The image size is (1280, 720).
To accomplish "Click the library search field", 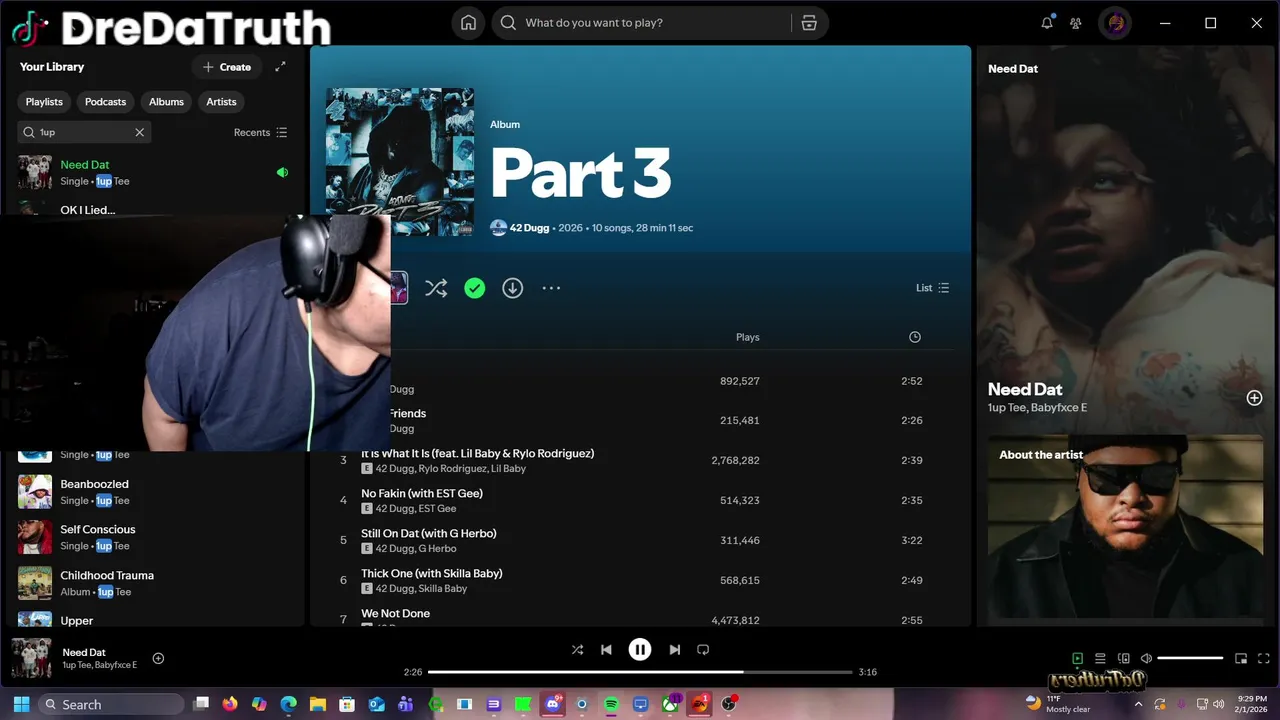I will 84,132.
